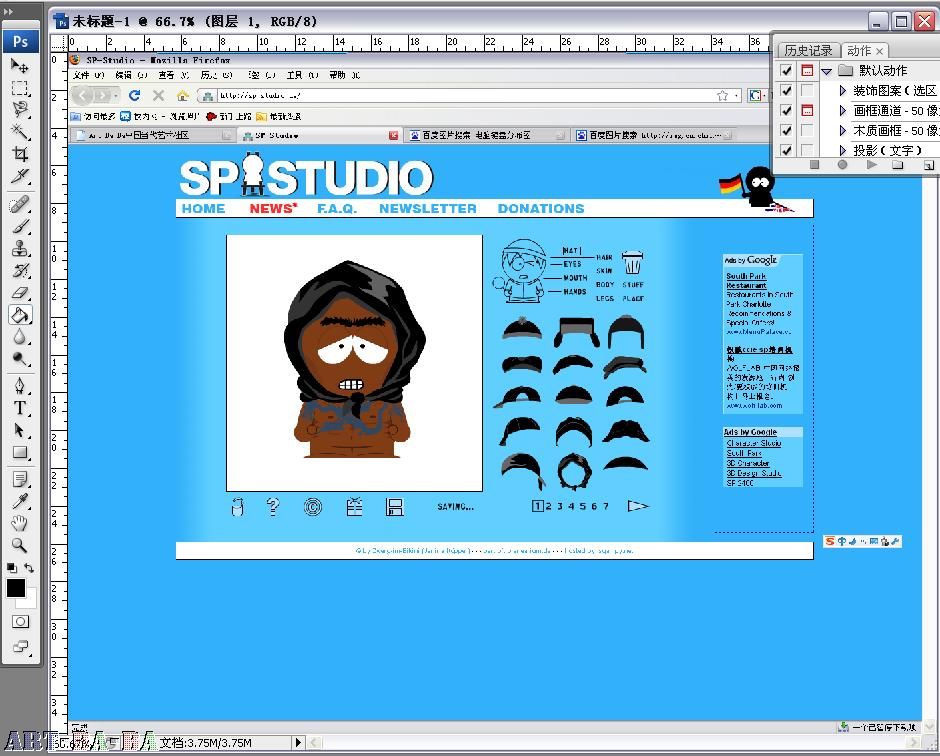
Task: Swap foreground and background colors
Action: 29,567
